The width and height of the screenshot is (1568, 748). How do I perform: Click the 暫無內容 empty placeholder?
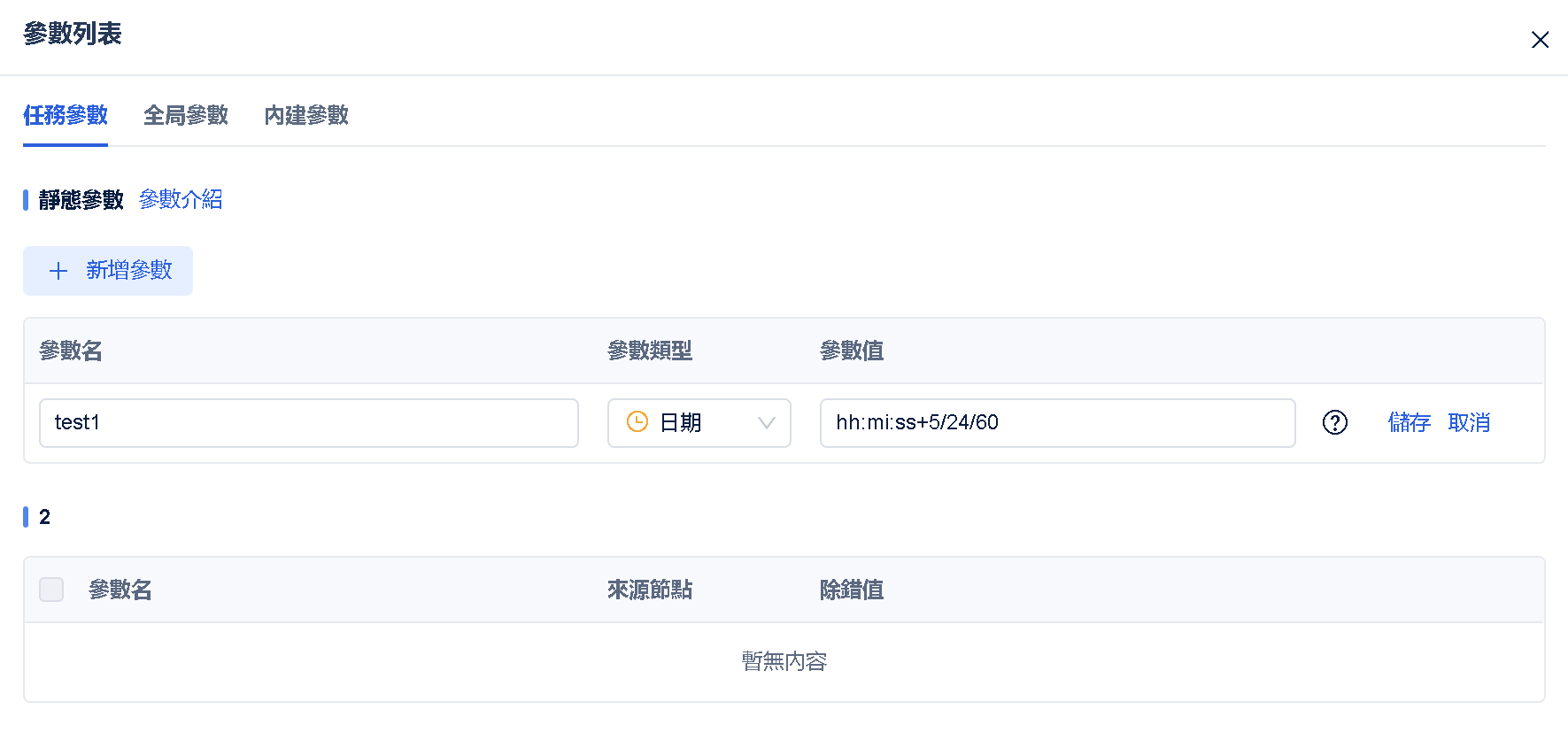(784, 661)
